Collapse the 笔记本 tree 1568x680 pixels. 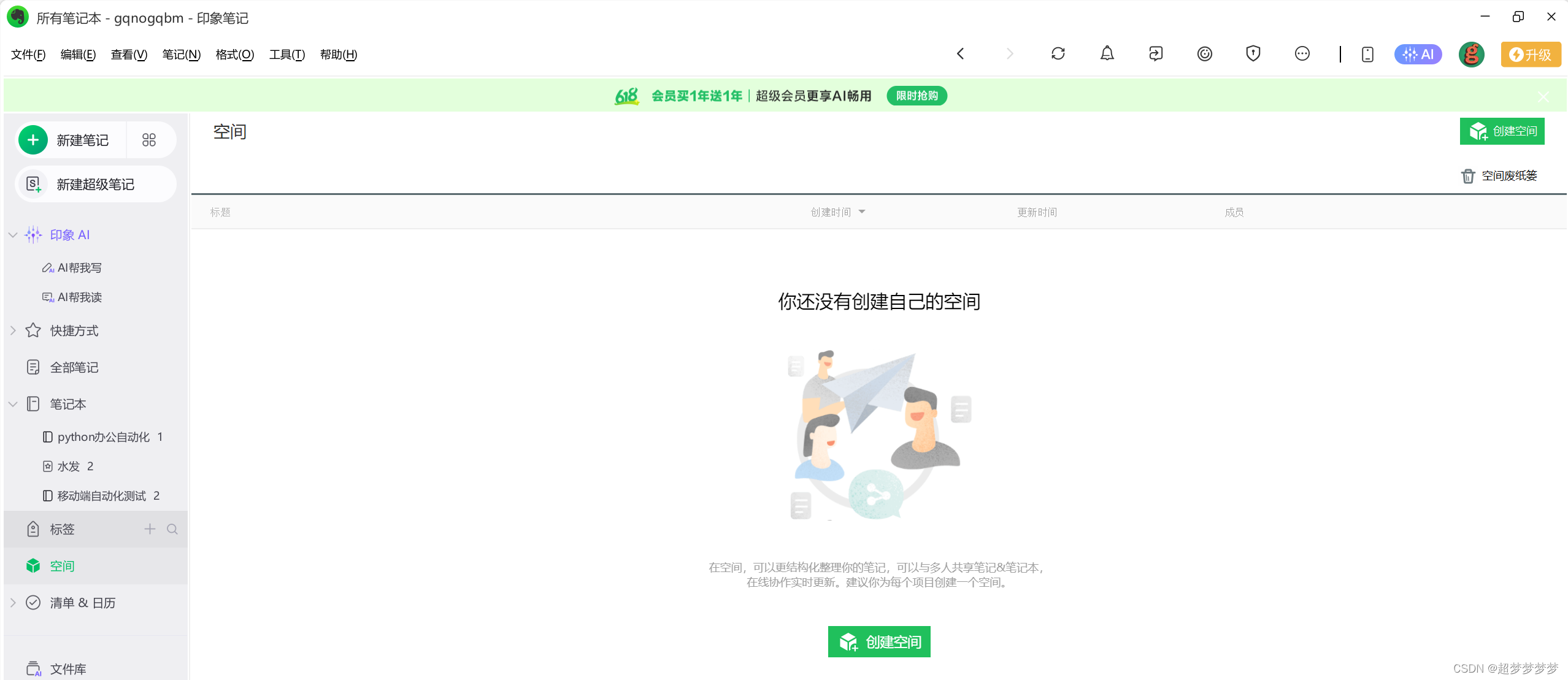point(13,404)
